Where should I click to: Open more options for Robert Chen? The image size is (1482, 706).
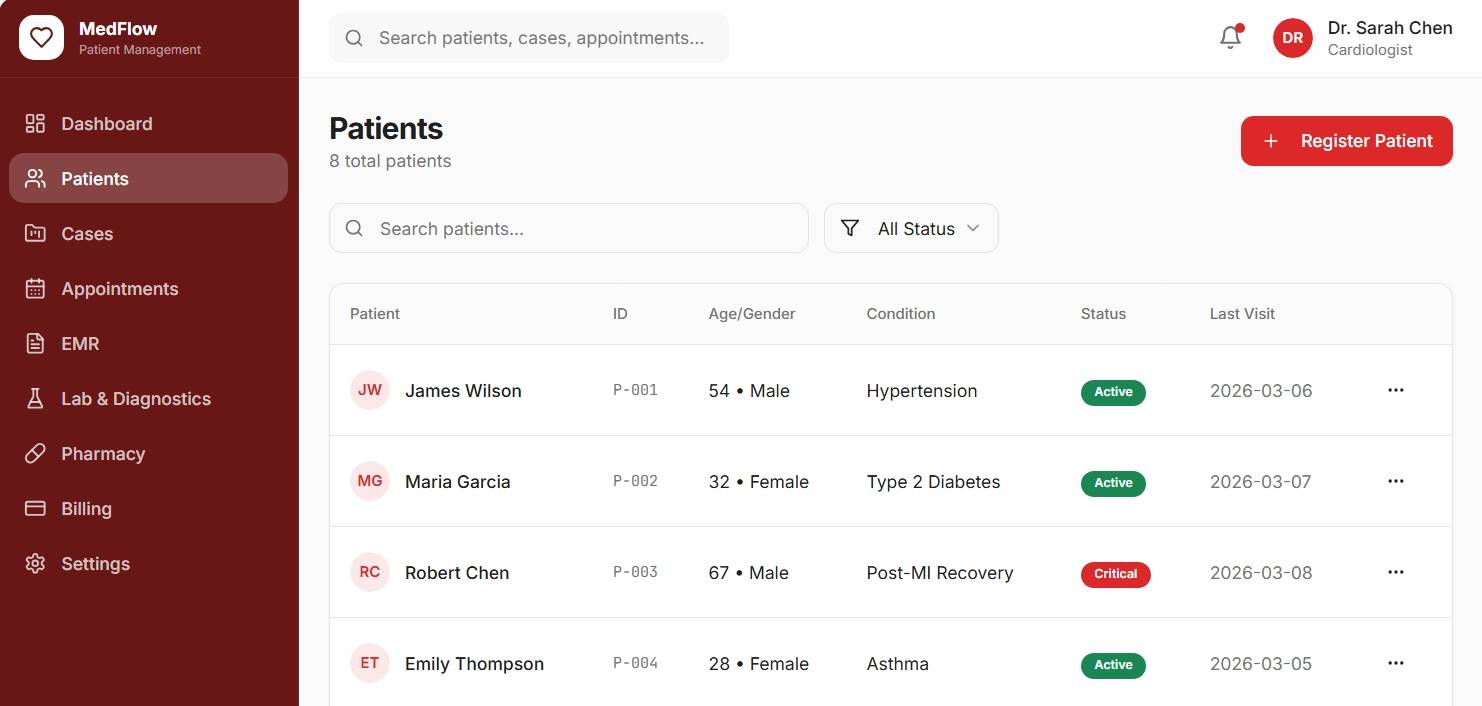click(x=1396, y=572)
